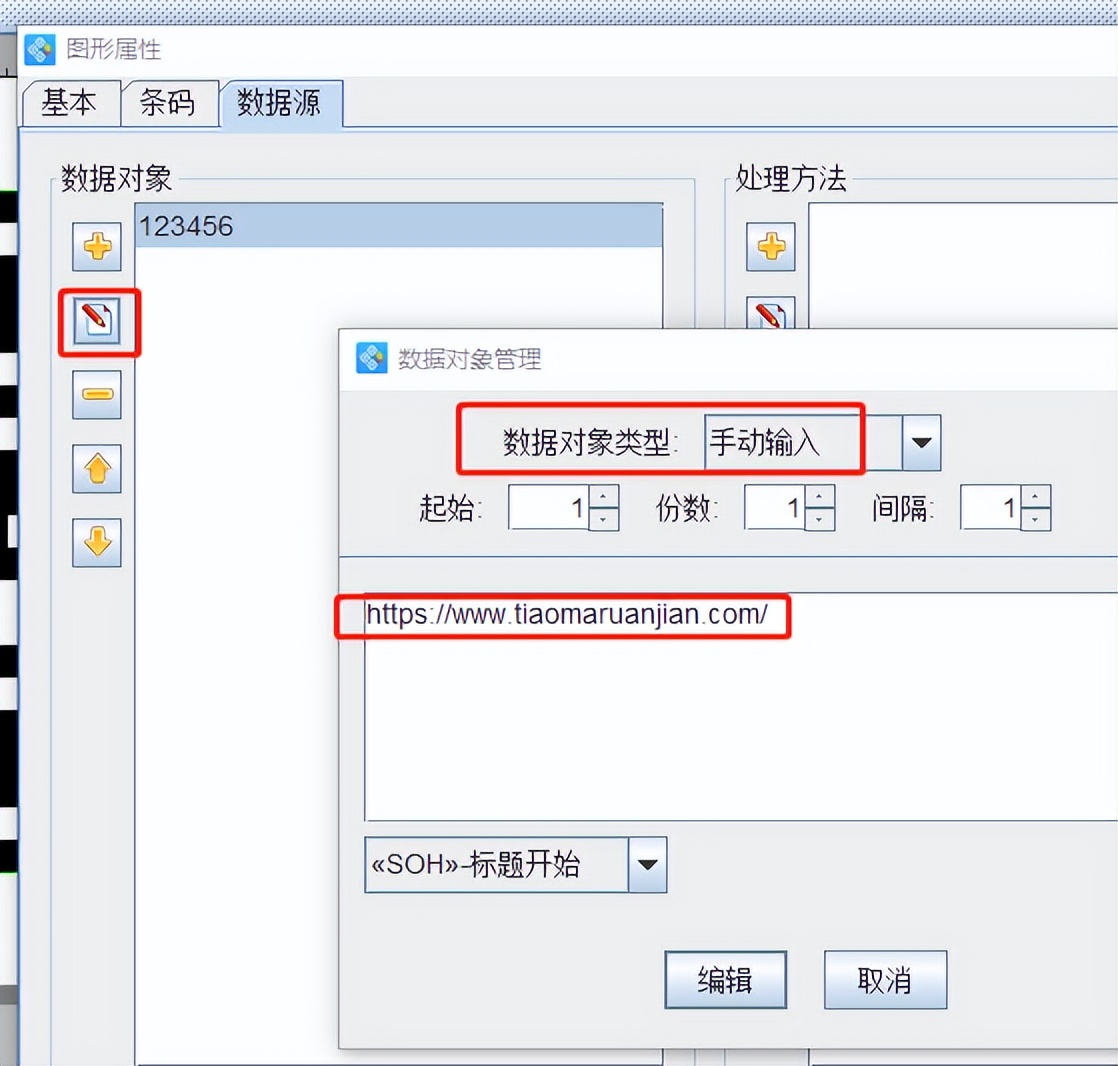The width and height of the screenshot is (1118, 1066).
Task: Click the edit data object pencil icon
Action: (97, 320)
